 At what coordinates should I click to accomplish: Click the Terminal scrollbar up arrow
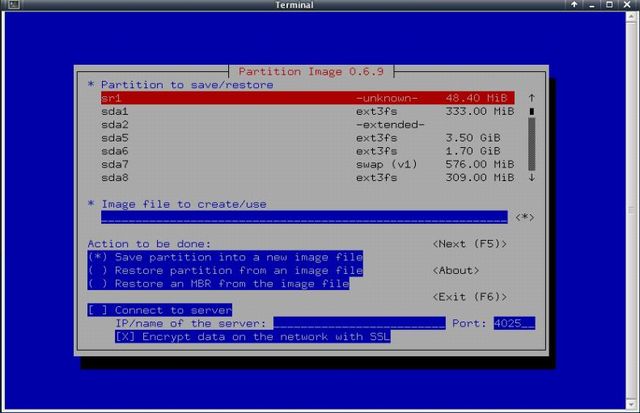pyautogui.click(x=631, y=16)
